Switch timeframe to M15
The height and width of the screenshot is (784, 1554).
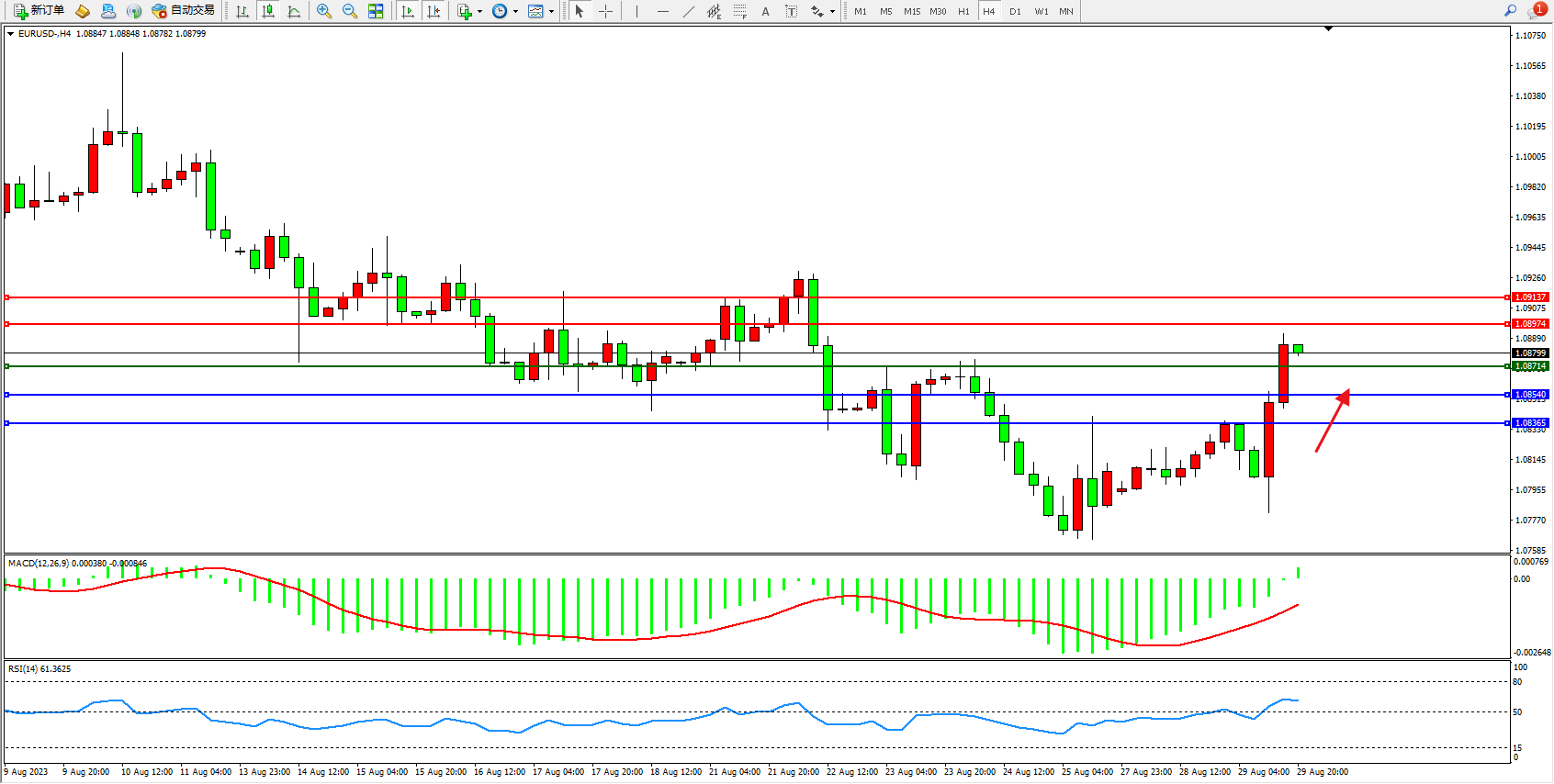coord(911,11)
